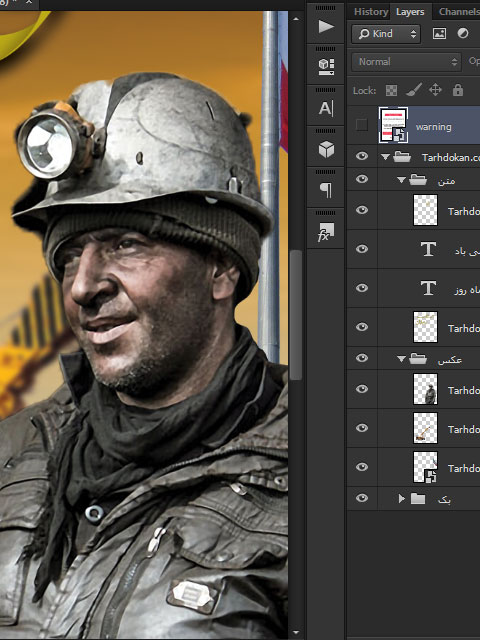Image resolution: width=480 pixels, height=640 pixels.
Task: Open the 3D cube panel icon
Action: point(326,149)
